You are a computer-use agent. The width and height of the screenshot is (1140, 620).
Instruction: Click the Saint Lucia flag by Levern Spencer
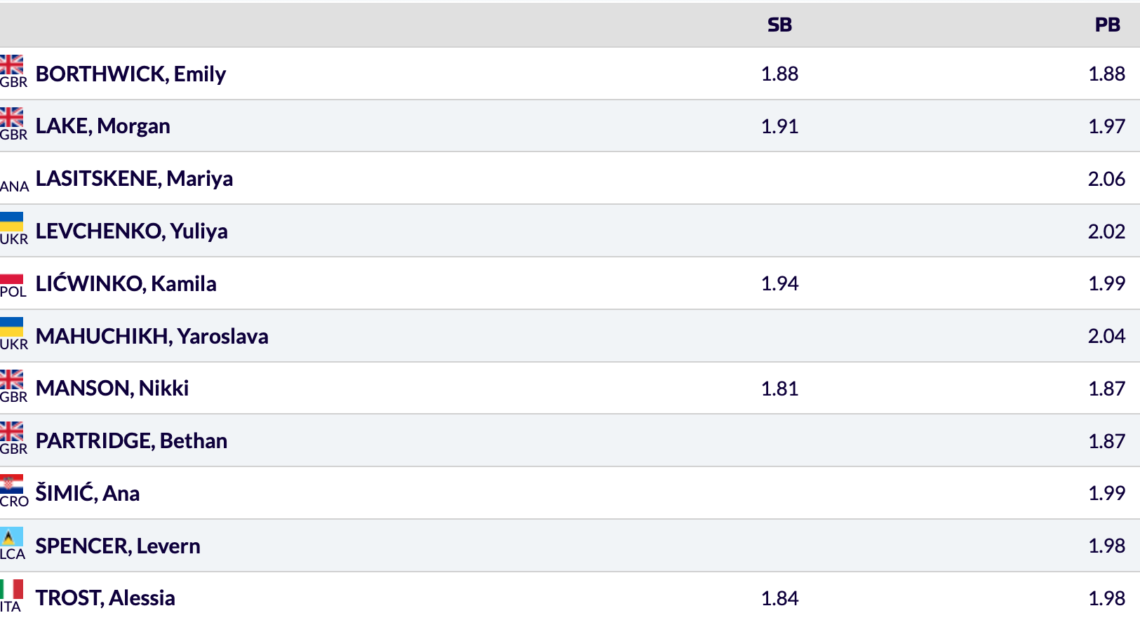coord(12,537)
